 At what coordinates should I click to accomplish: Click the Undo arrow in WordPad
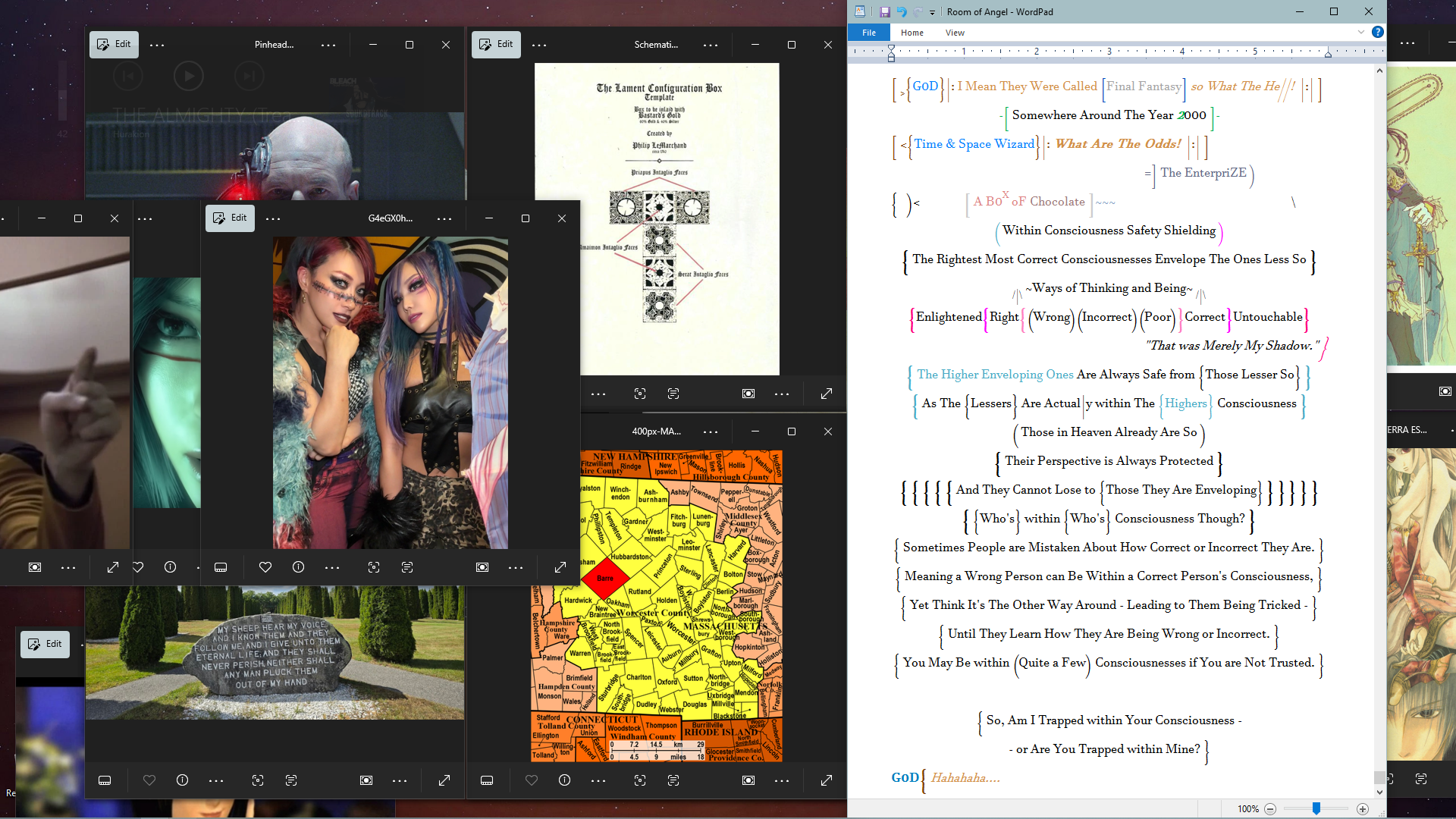[x=902, y=11]
